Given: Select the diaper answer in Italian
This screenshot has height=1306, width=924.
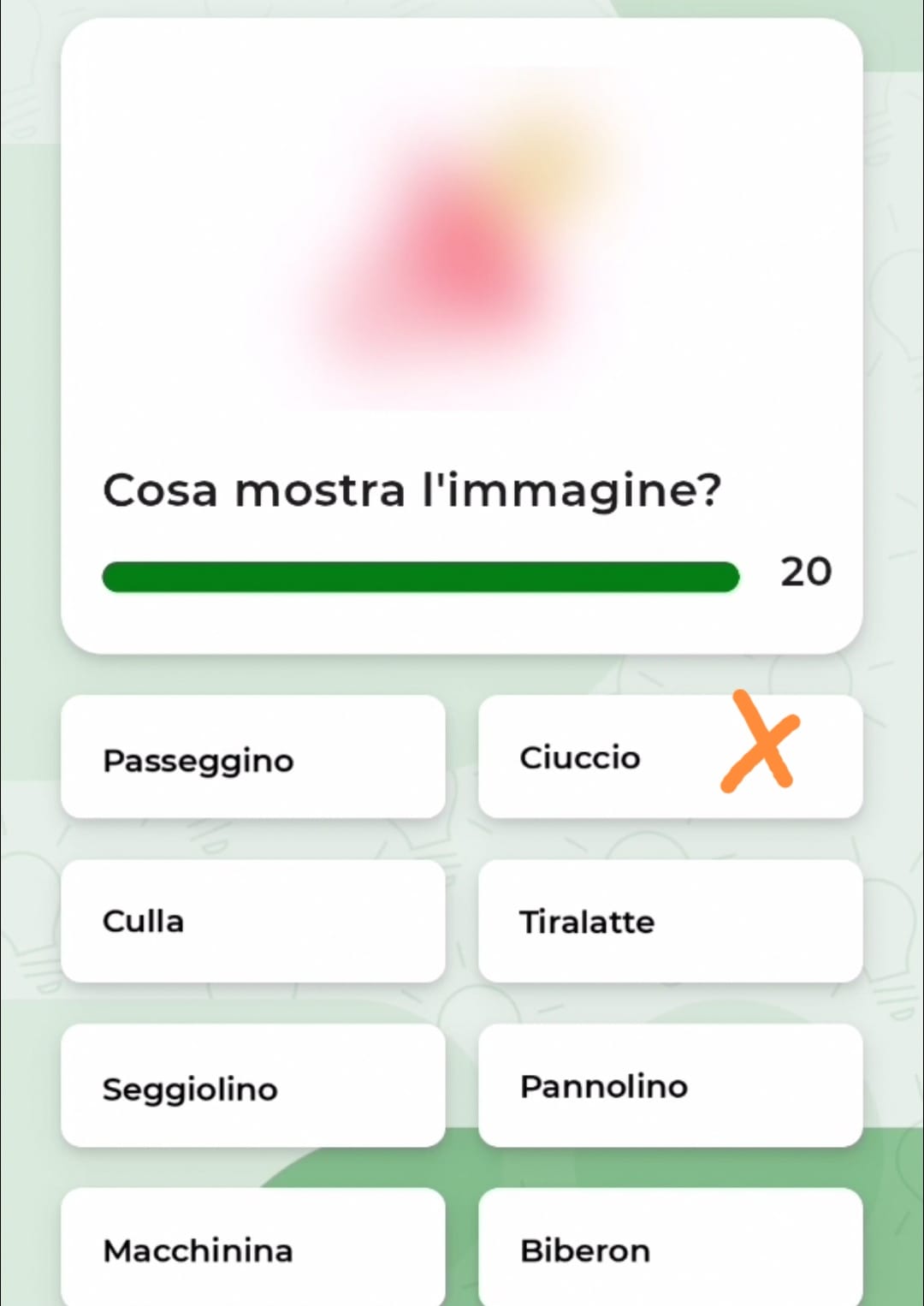Looking at the screenshot, I should coord(670,1087).
